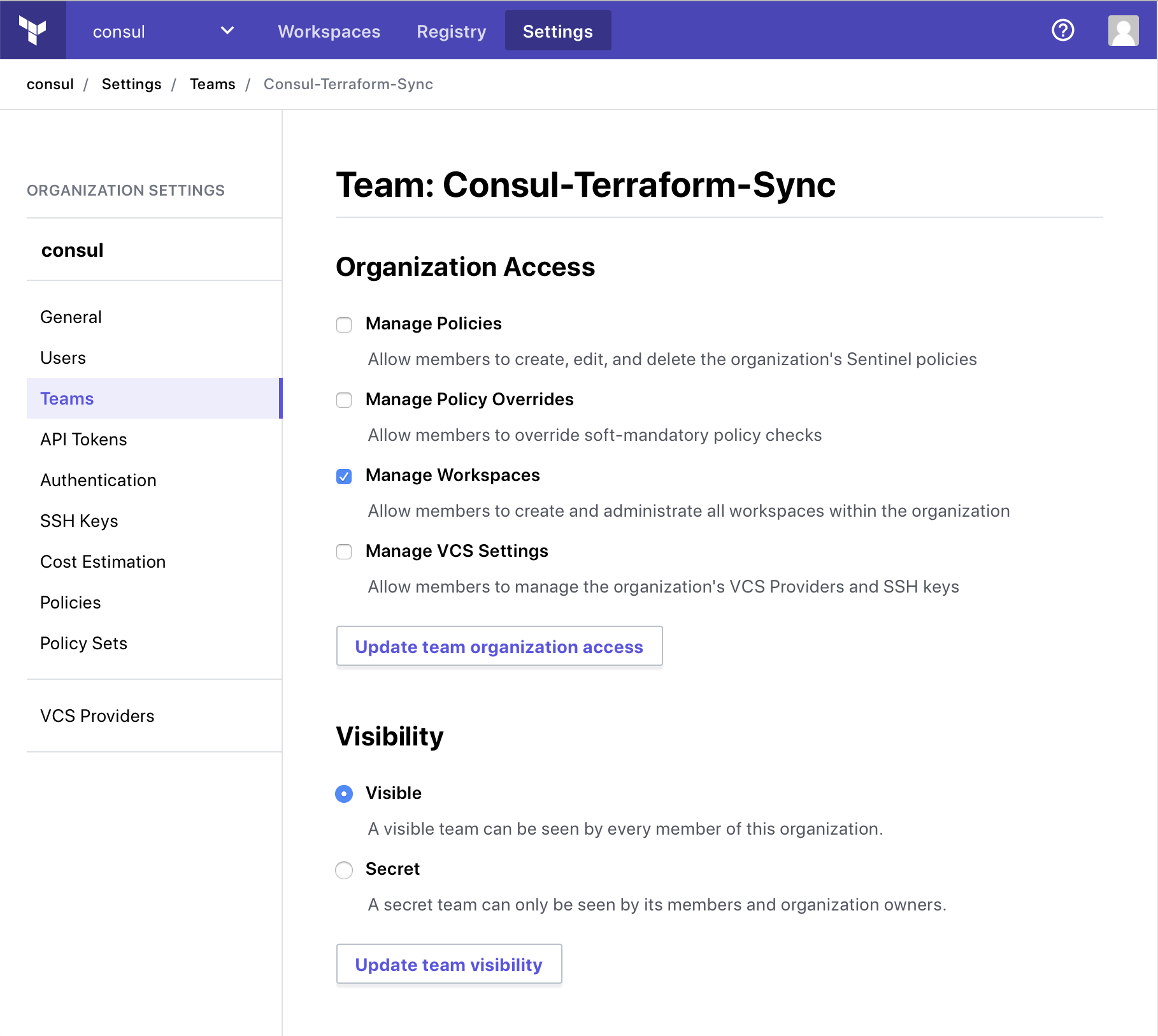Click the VCS Providers and SSH keys description

(663, 587)
